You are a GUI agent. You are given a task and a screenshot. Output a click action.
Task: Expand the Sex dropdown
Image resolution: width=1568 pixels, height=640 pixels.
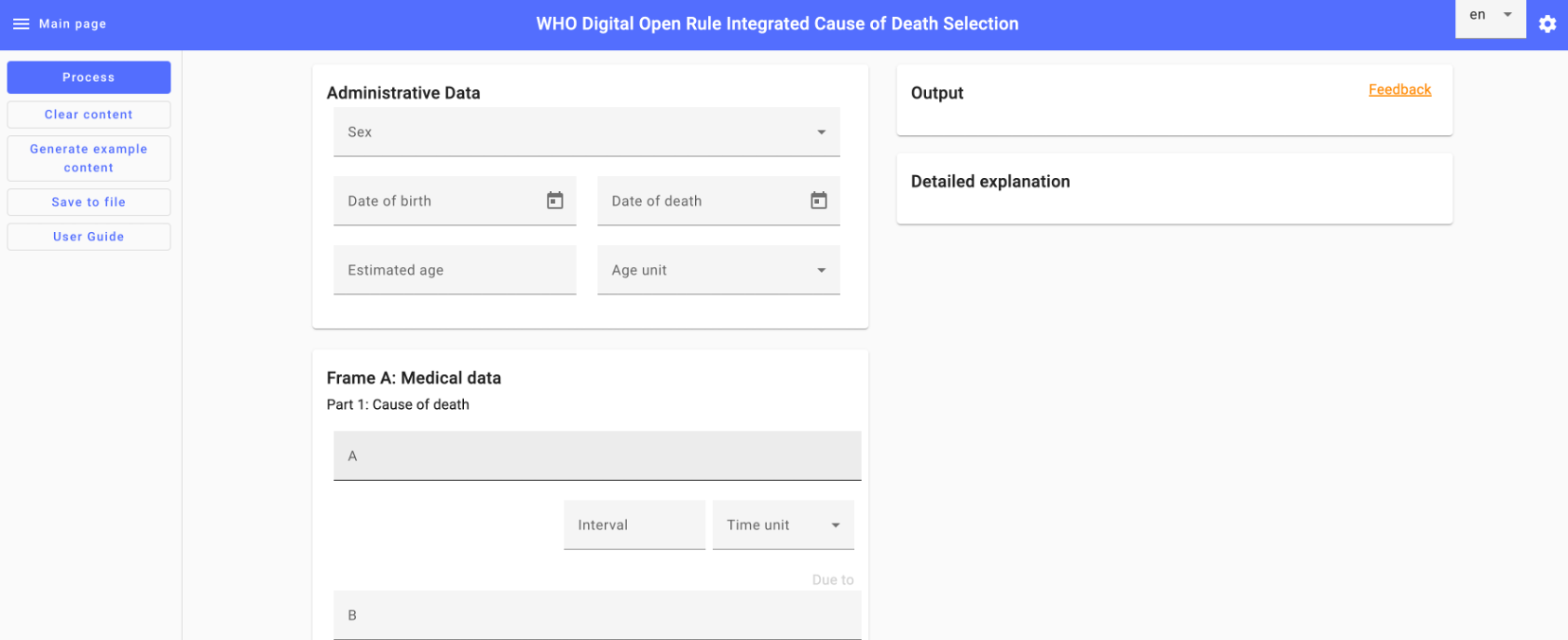pyautogui.click(x=586, y=132)
